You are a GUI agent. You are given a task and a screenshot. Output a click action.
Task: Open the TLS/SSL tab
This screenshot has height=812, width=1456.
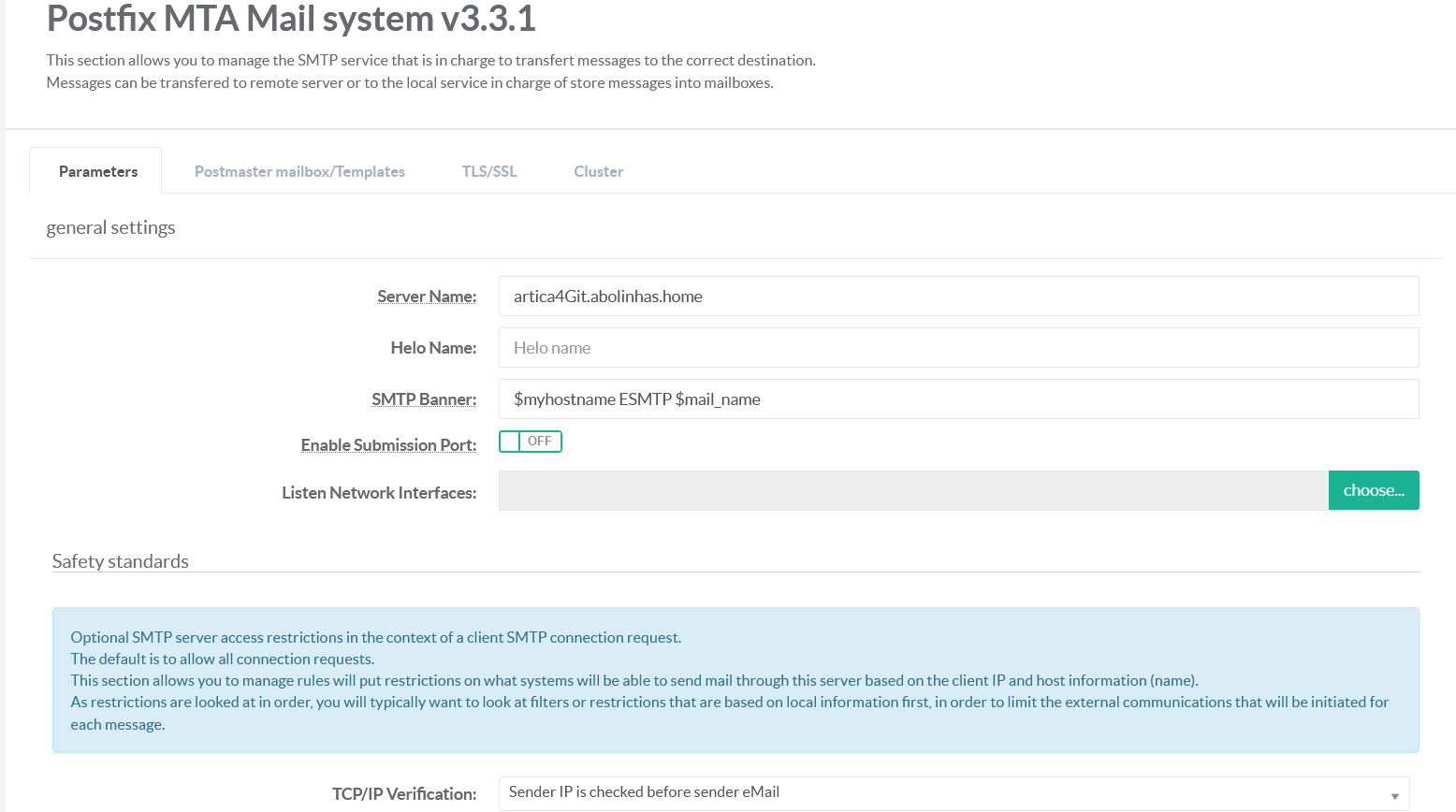tap(489, 171)
